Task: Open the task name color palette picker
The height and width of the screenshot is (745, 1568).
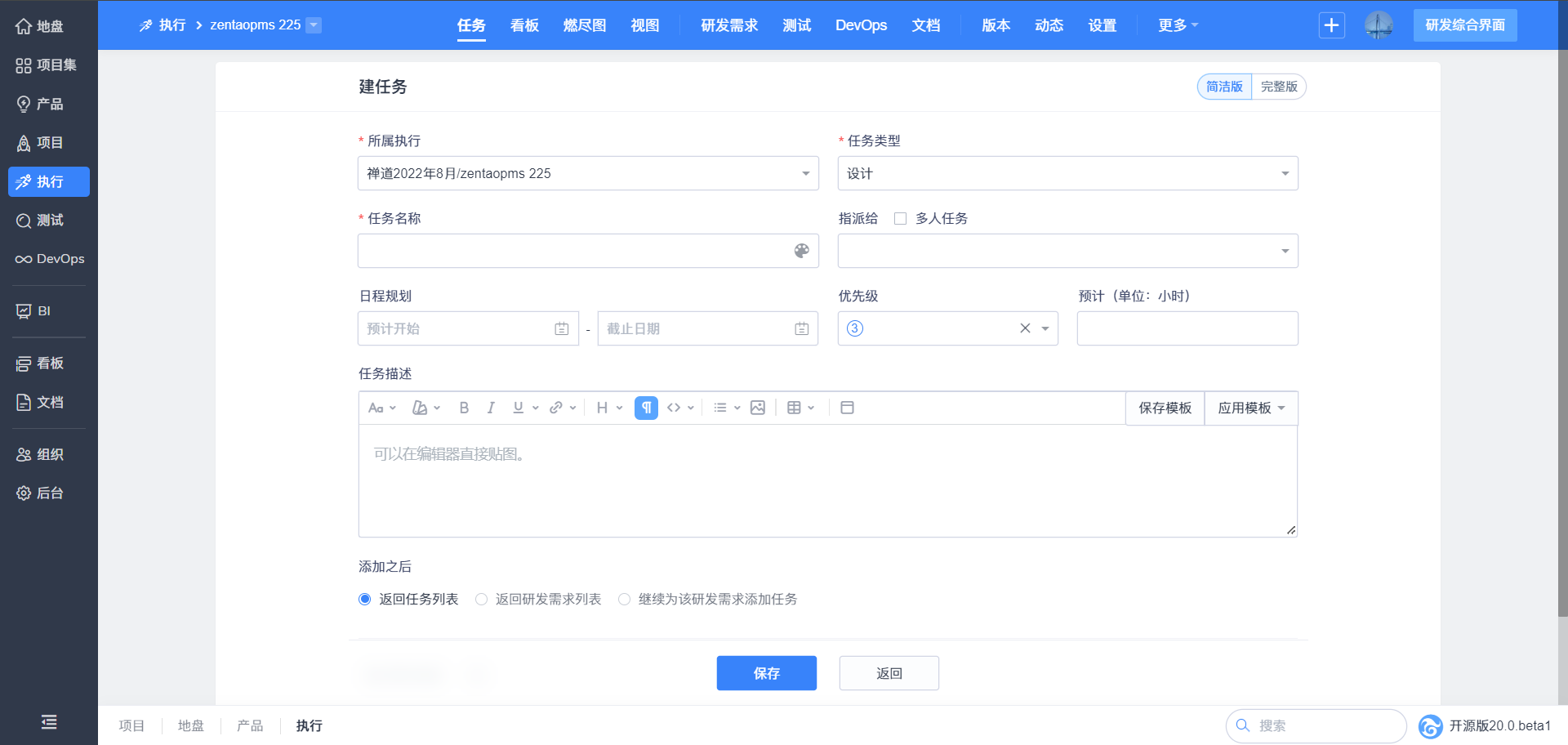Action: click(802, 251)
